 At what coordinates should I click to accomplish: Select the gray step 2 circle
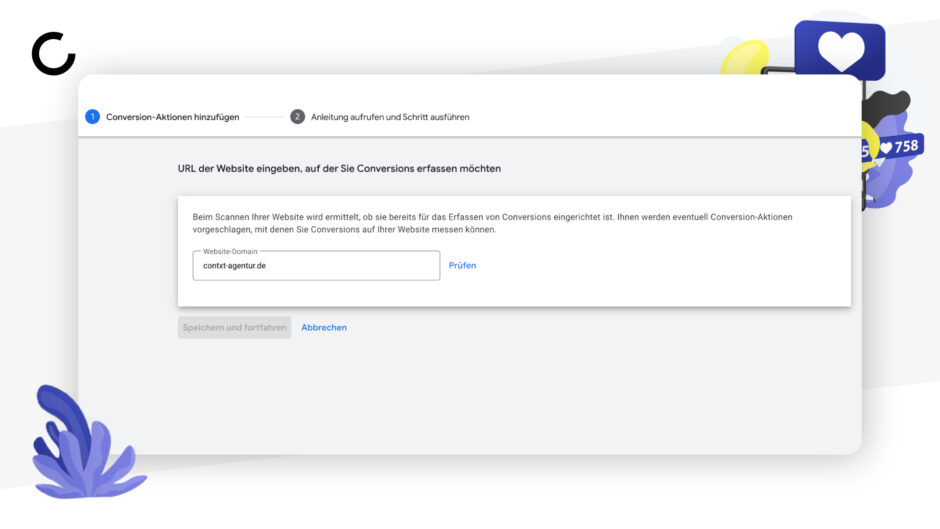click(297, 116)
